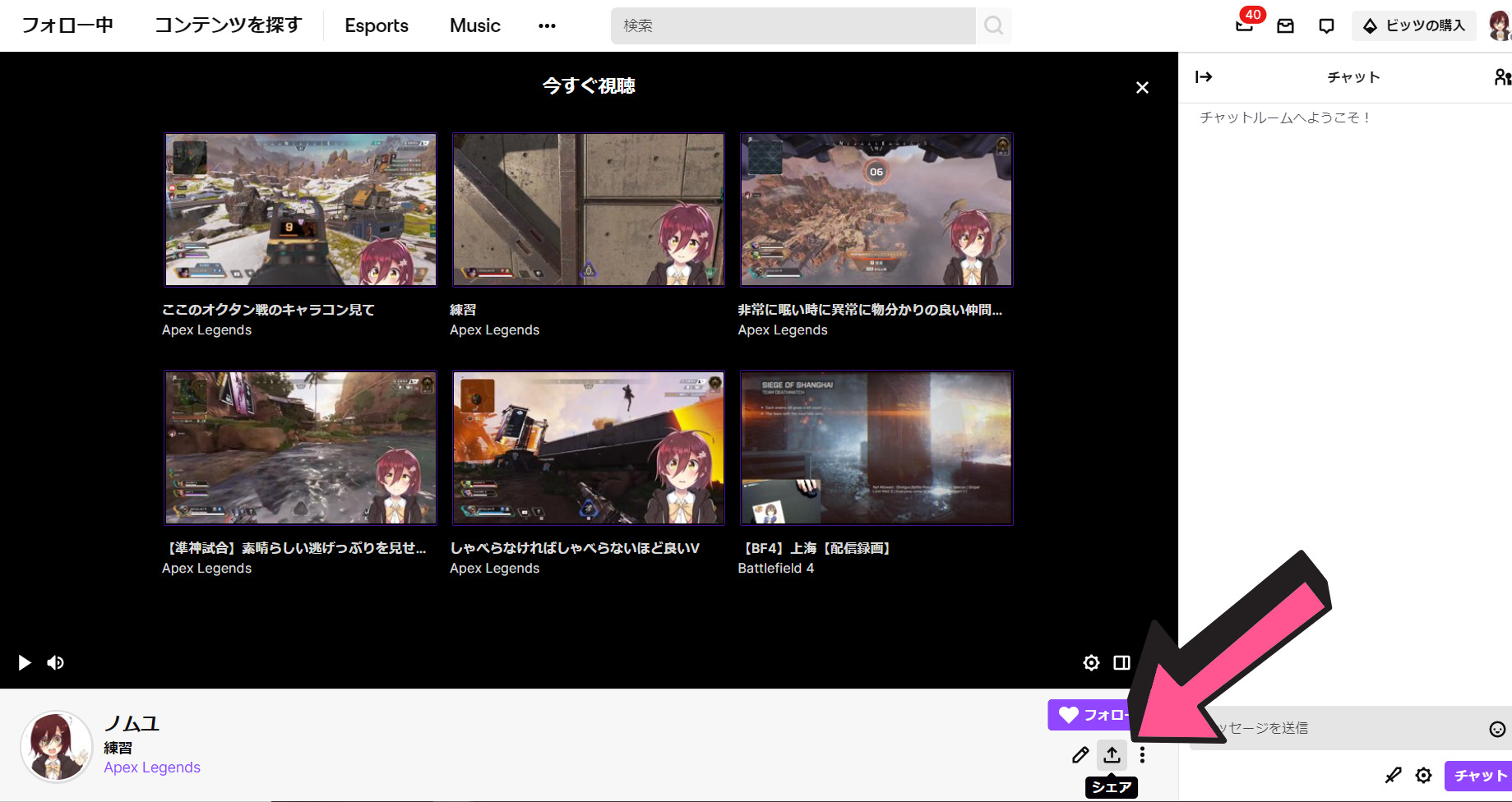This screenshot has width=1512, height=802.
Task: Toggle theater mode on the player
Action: (1121, 662)
